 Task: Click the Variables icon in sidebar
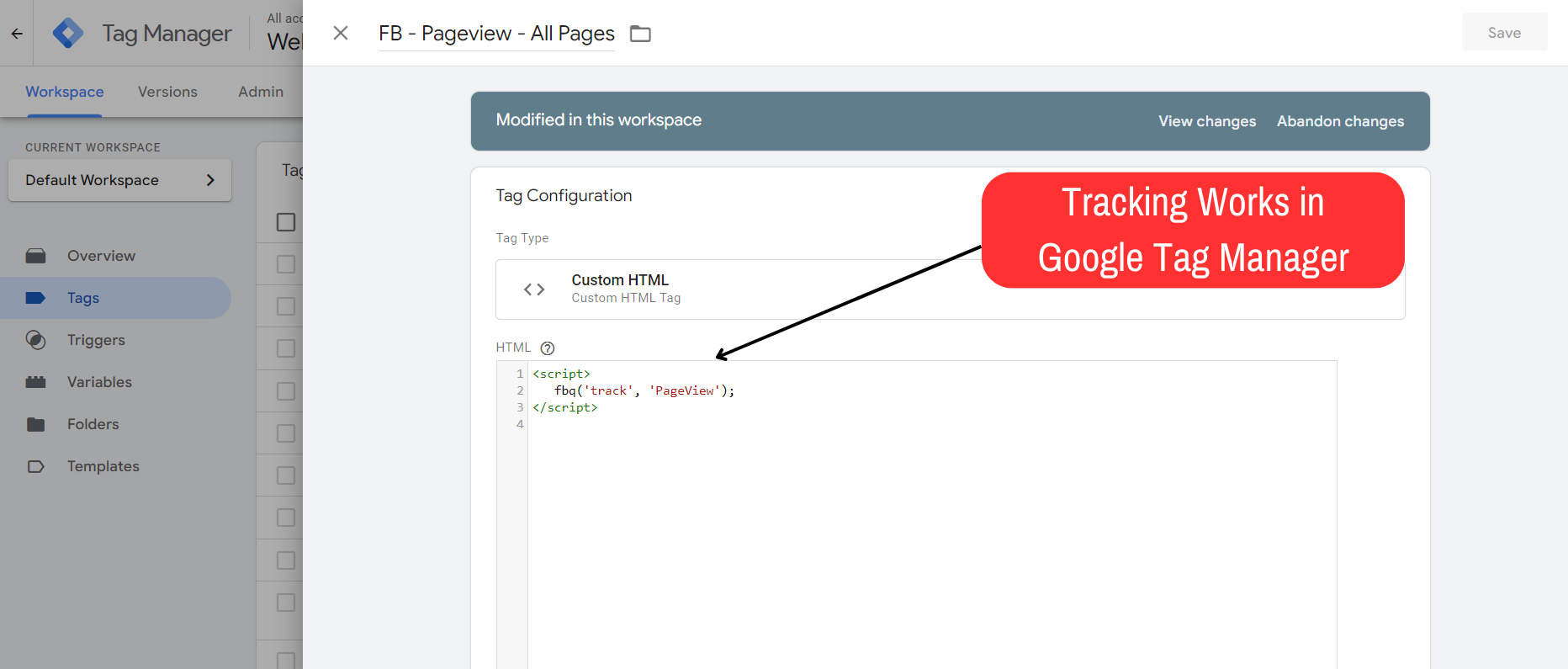(35, 382)
